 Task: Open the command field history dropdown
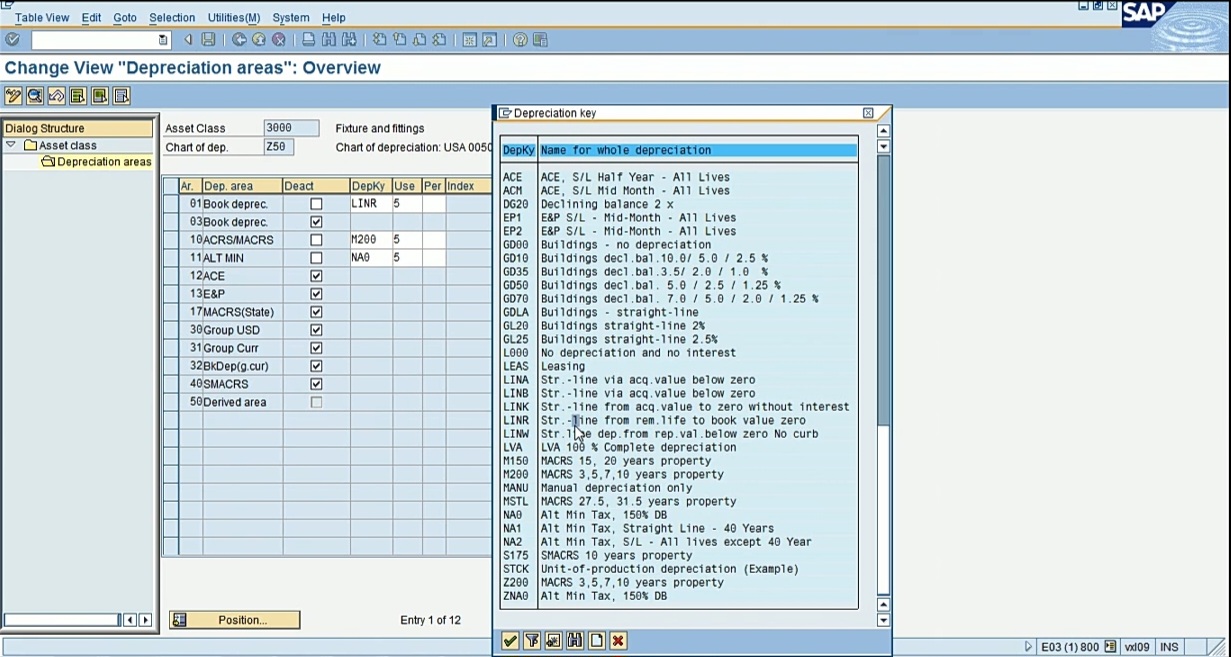pyautogui.click(x=163, y=40)
